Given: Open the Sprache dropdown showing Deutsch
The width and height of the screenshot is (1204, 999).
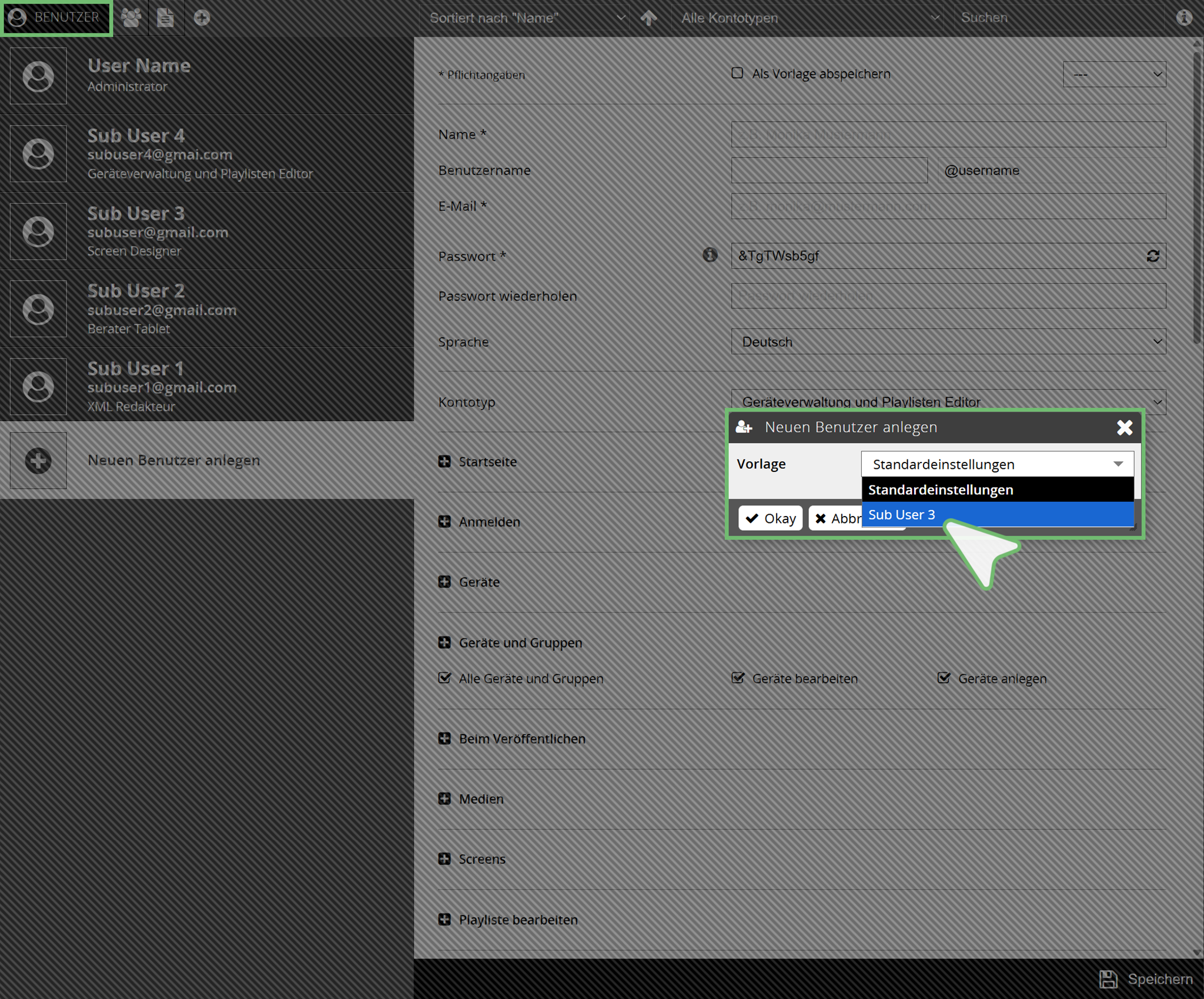Looking at the screenshot, I should pyautogui.click(x=948, y=341).
